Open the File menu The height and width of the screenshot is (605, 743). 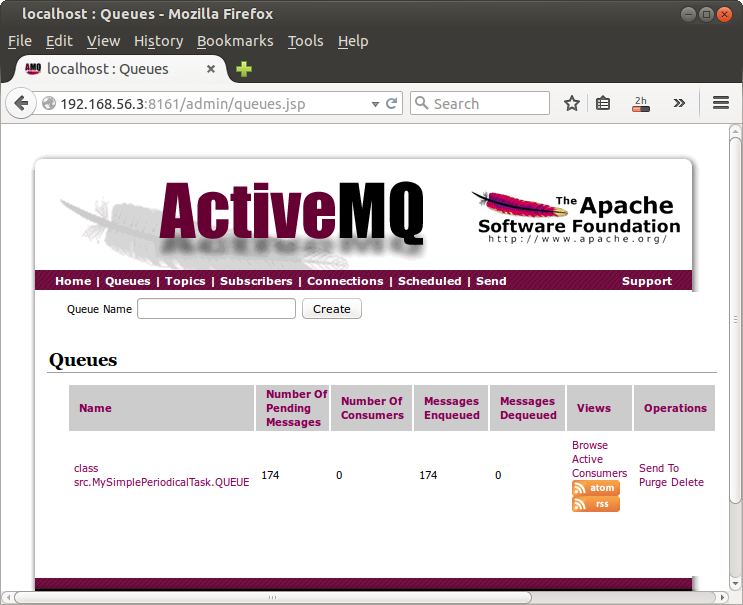tap(20, 41)
